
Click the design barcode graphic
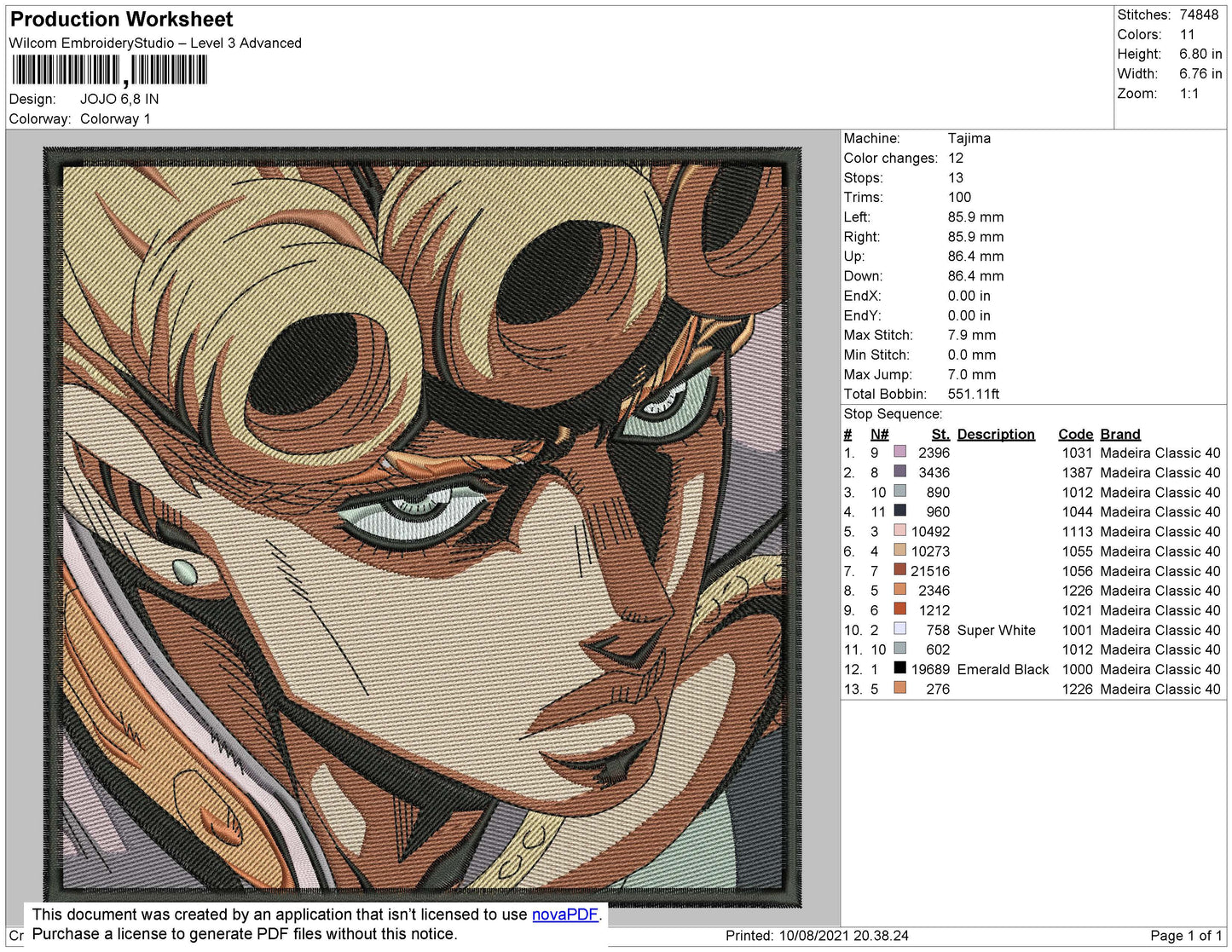point(109,71)
